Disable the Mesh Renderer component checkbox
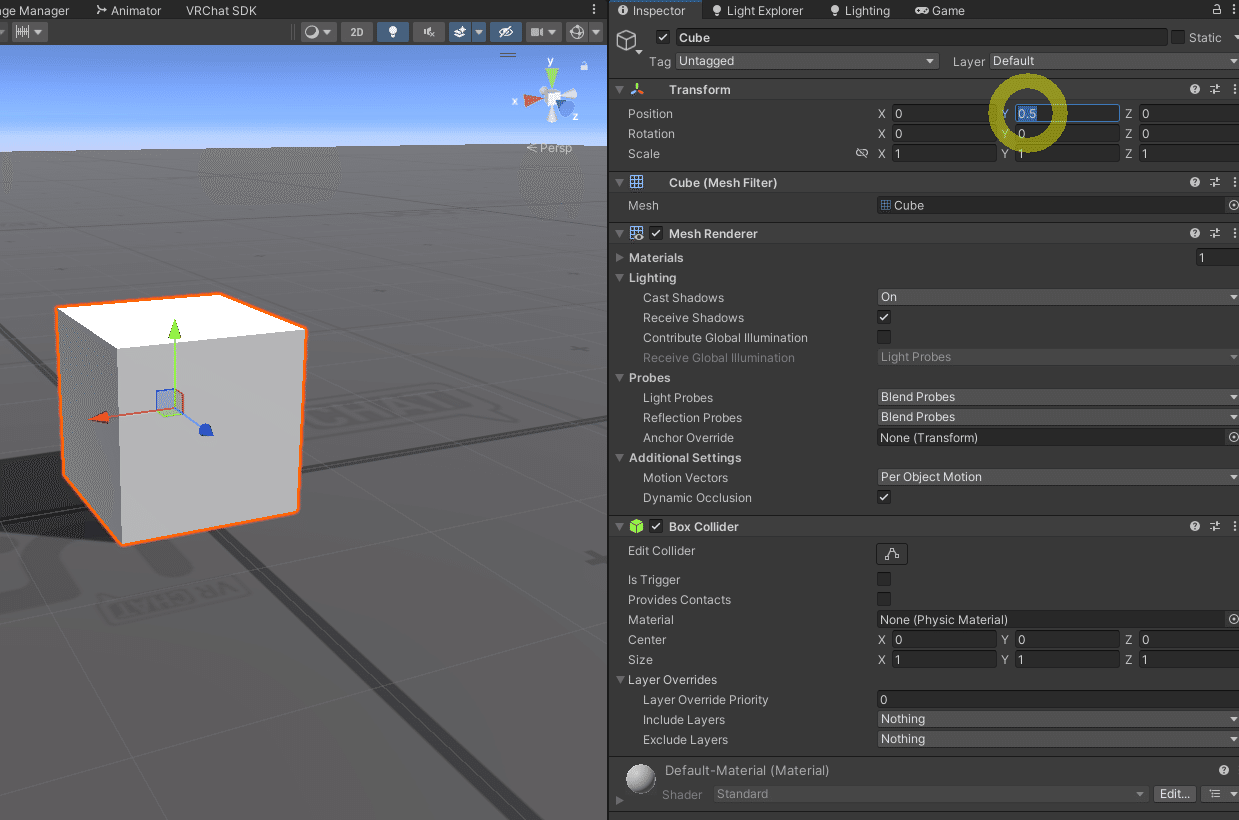1239x820 pixels. point(656,234)
